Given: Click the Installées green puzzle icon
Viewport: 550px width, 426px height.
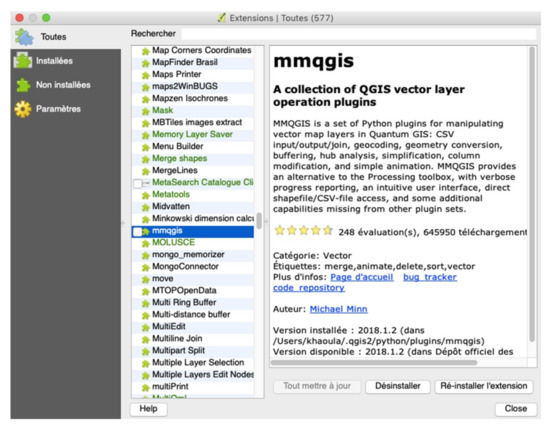Looking at the screenshot, I should tap(23, 61).
